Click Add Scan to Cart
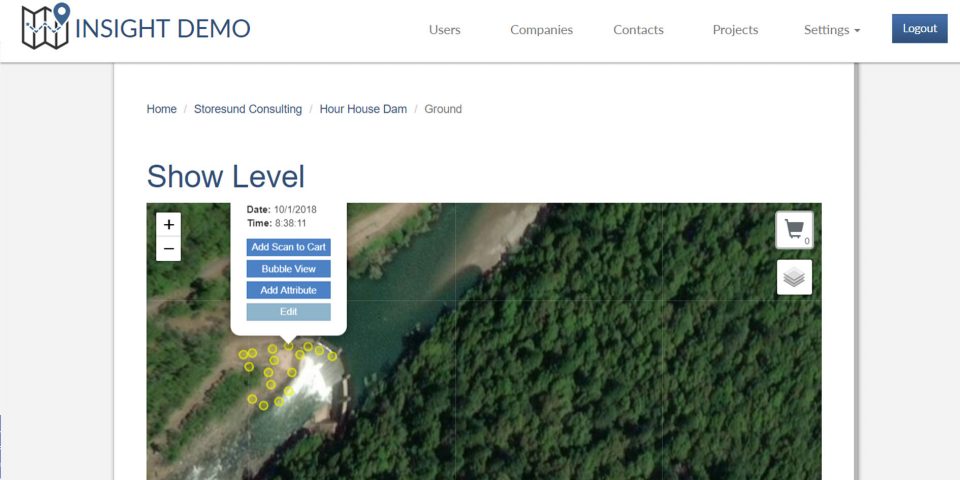Image resolution: width=960 pixels, height=480 pixels. click(x=288, y=247)
